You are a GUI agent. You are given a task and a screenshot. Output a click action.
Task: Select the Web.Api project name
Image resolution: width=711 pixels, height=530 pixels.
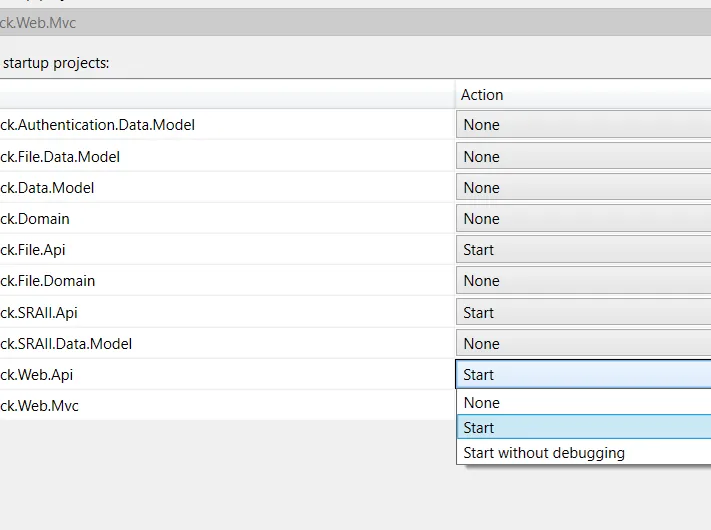tap(37, 375)
